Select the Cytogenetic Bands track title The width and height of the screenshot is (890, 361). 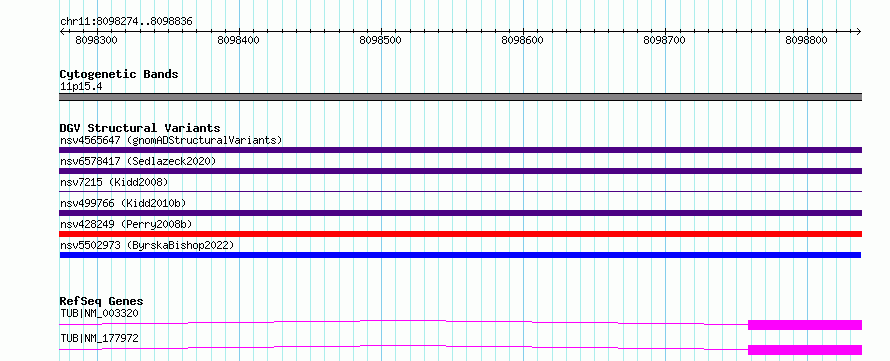tap(119, 74)
